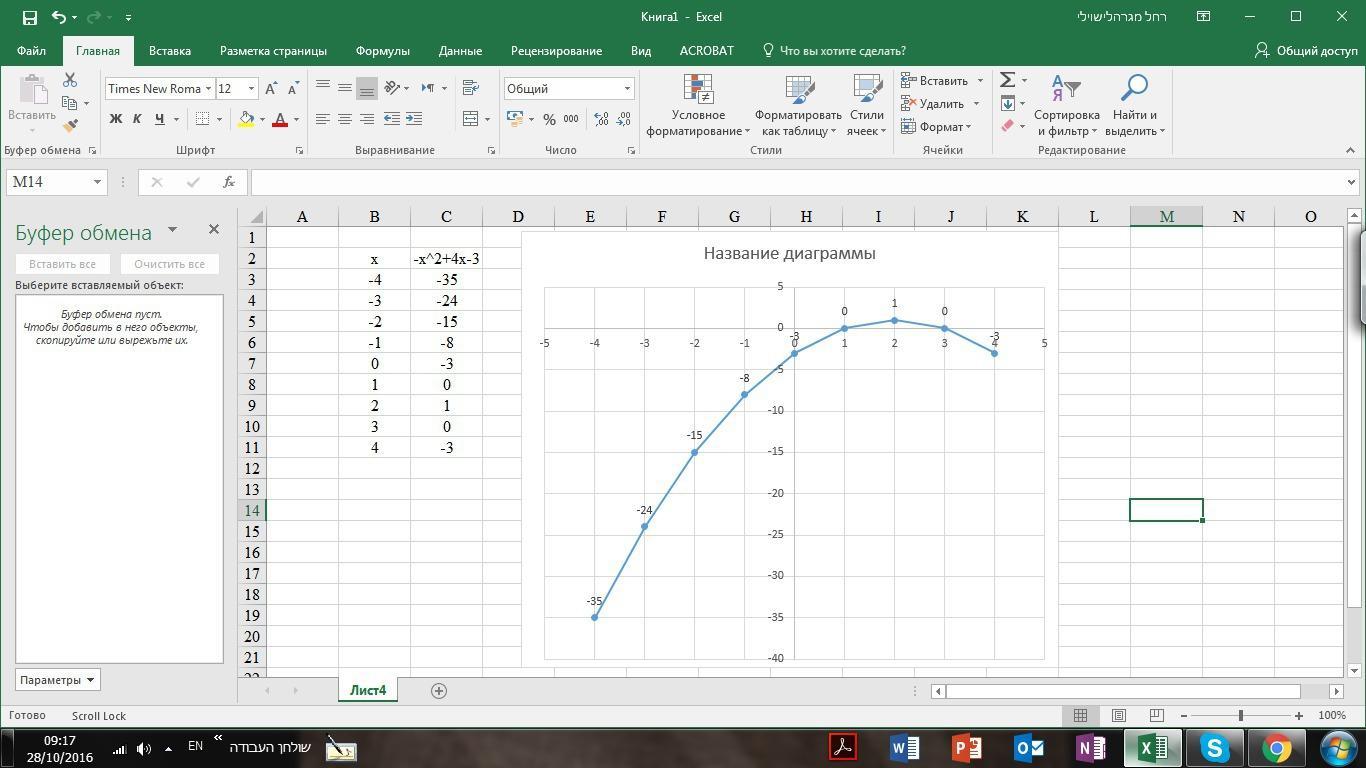Screen dimensions: 1366x768
Task: Click the center alignment icon
Action: [345, 119]
